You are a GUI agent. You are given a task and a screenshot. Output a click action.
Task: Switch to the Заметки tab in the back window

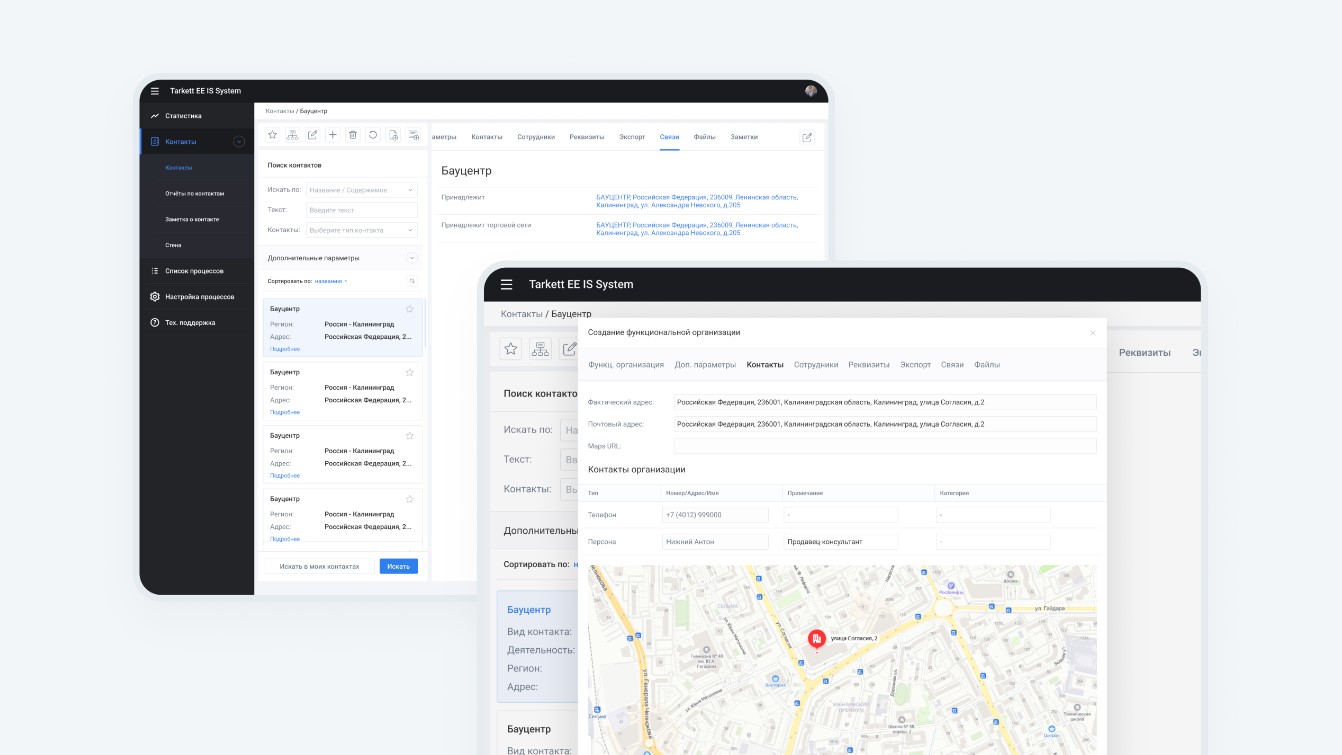click(x=744, y=137)
